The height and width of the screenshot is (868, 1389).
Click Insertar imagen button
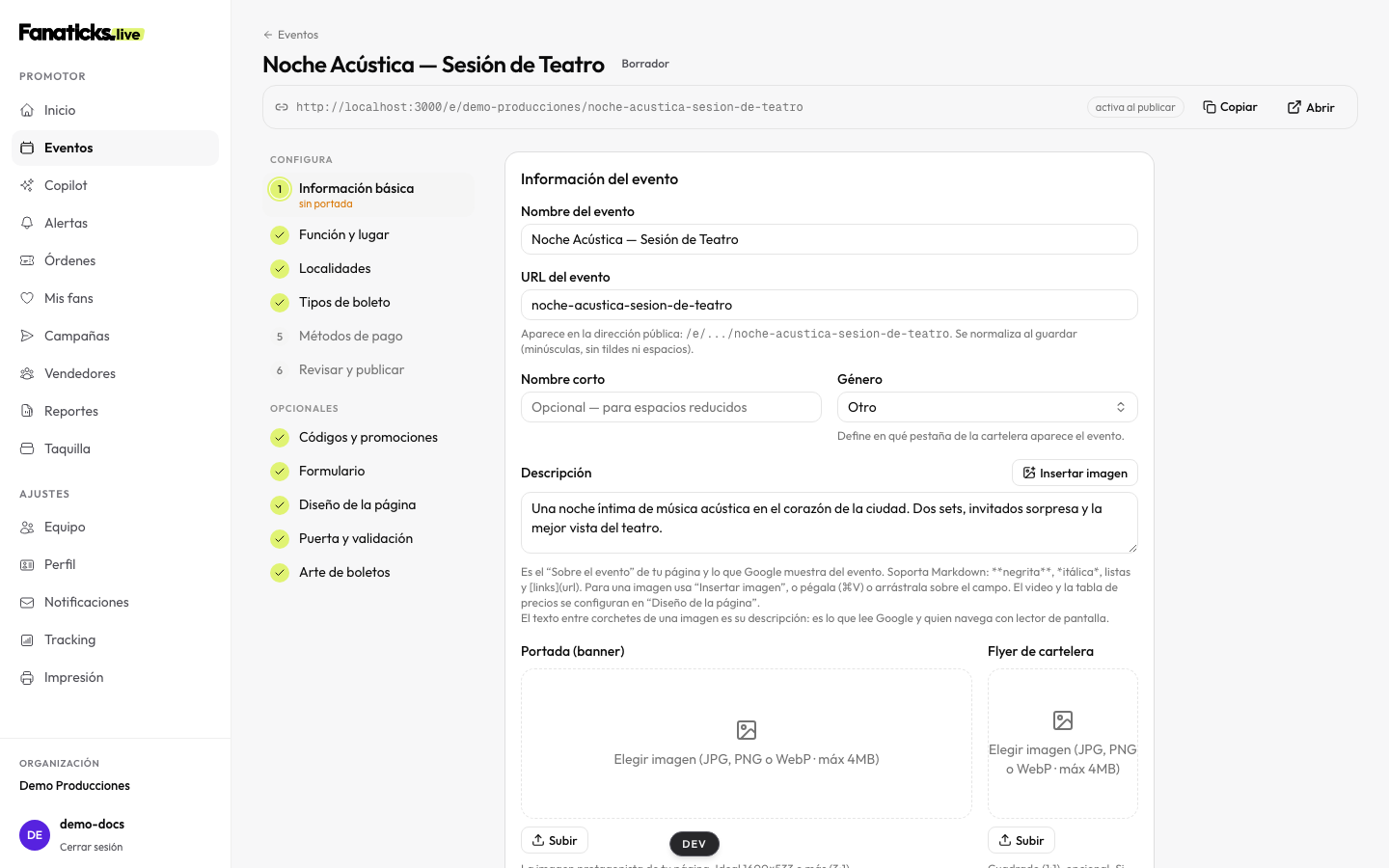(1075, 473)
